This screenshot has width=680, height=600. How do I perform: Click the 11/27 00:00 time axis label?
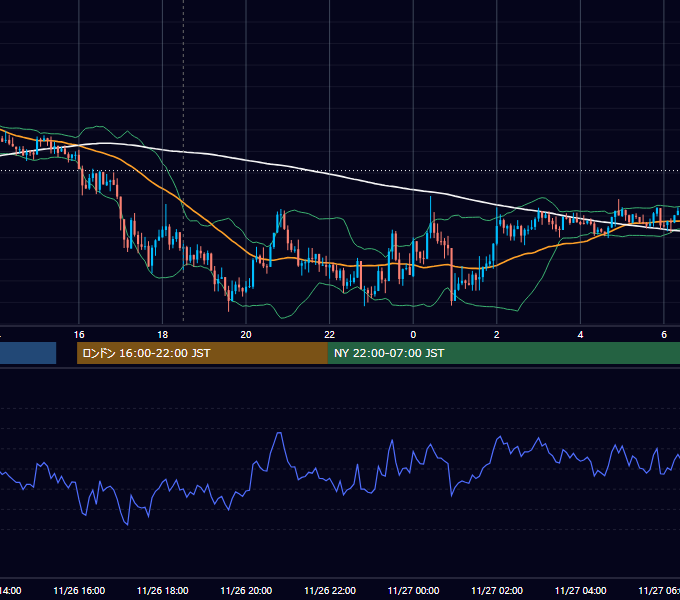pyautogui.click(x=413, y=590)
